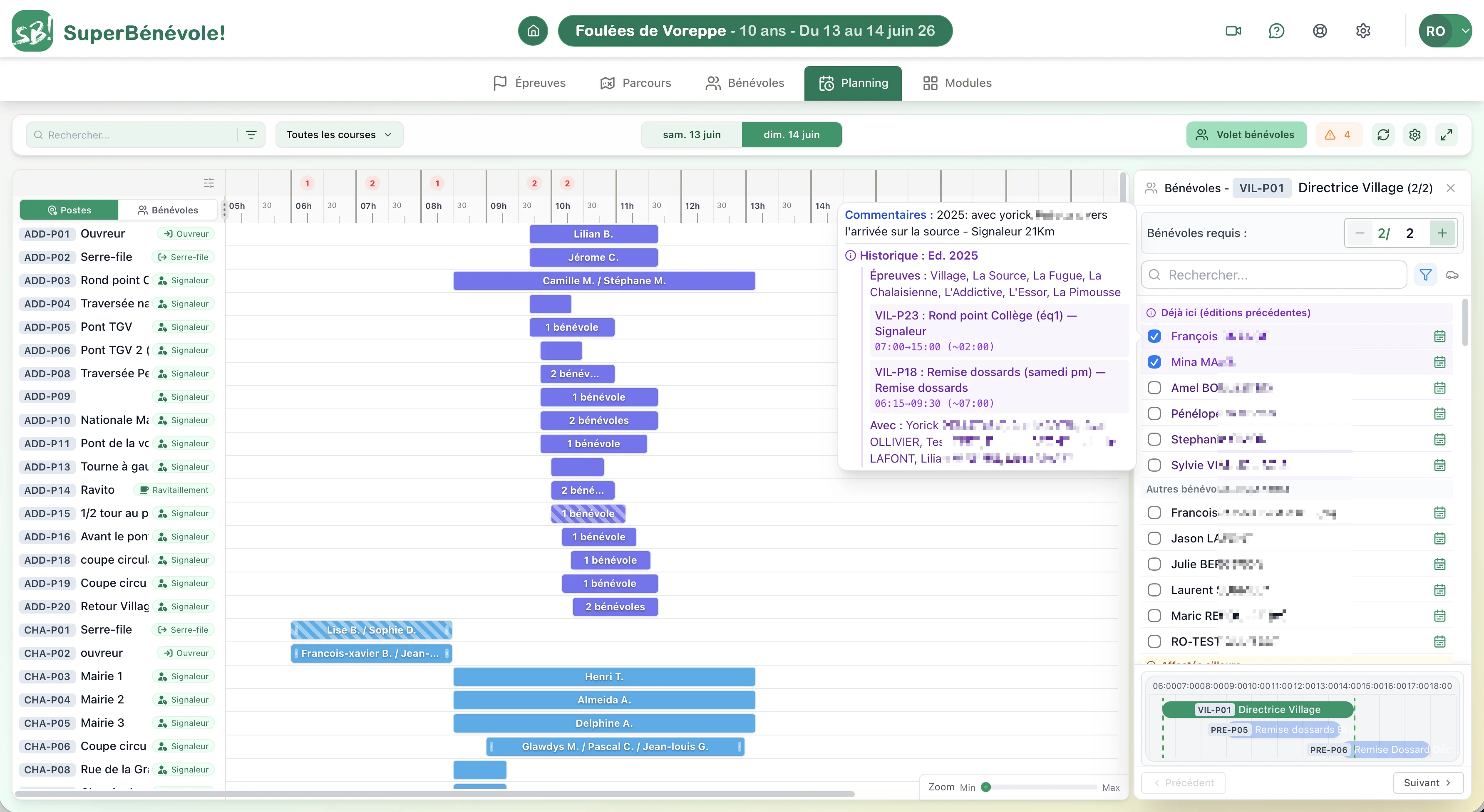Select dim. 14 juin day
Viewport: 1484px width, 812px height.
pyautogui.click(x=791, y=135)
